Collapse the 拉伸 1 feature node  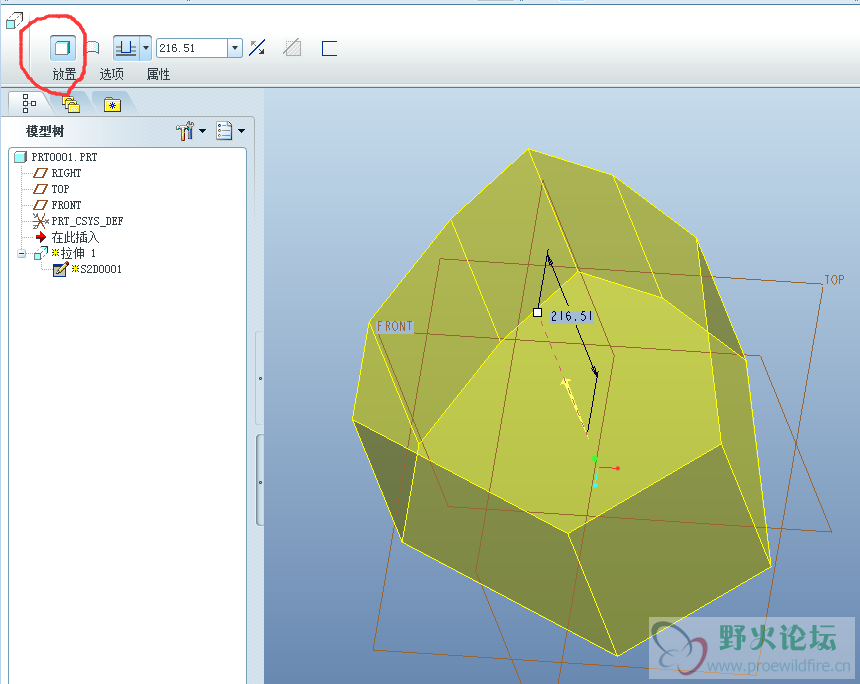[x=21, y=253]
